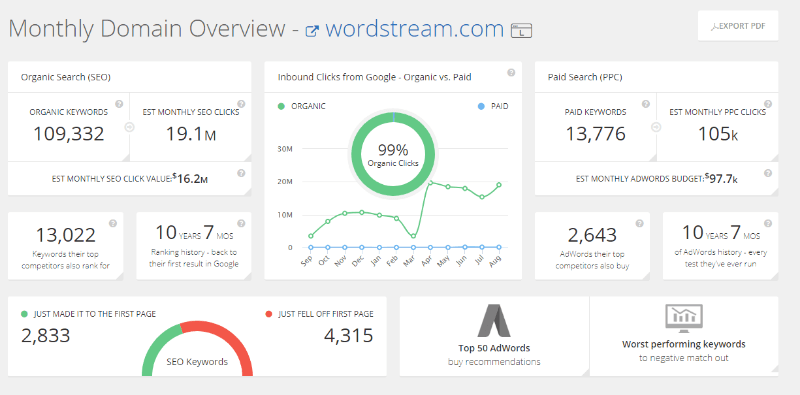The image size is (800, 395).
Task: Open help icon on Ranking history card
Action: click(x=241, y=223)
